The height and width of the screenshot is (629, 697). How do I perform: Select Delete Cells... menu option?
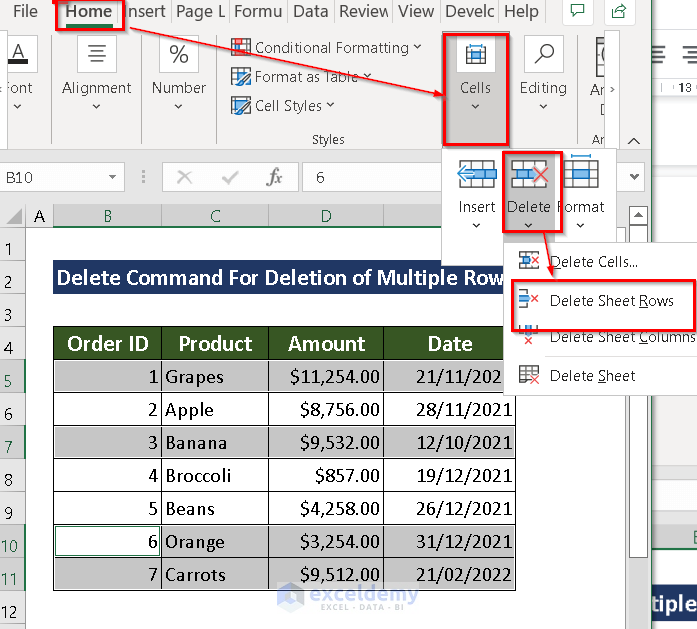[x=593, y=262]
